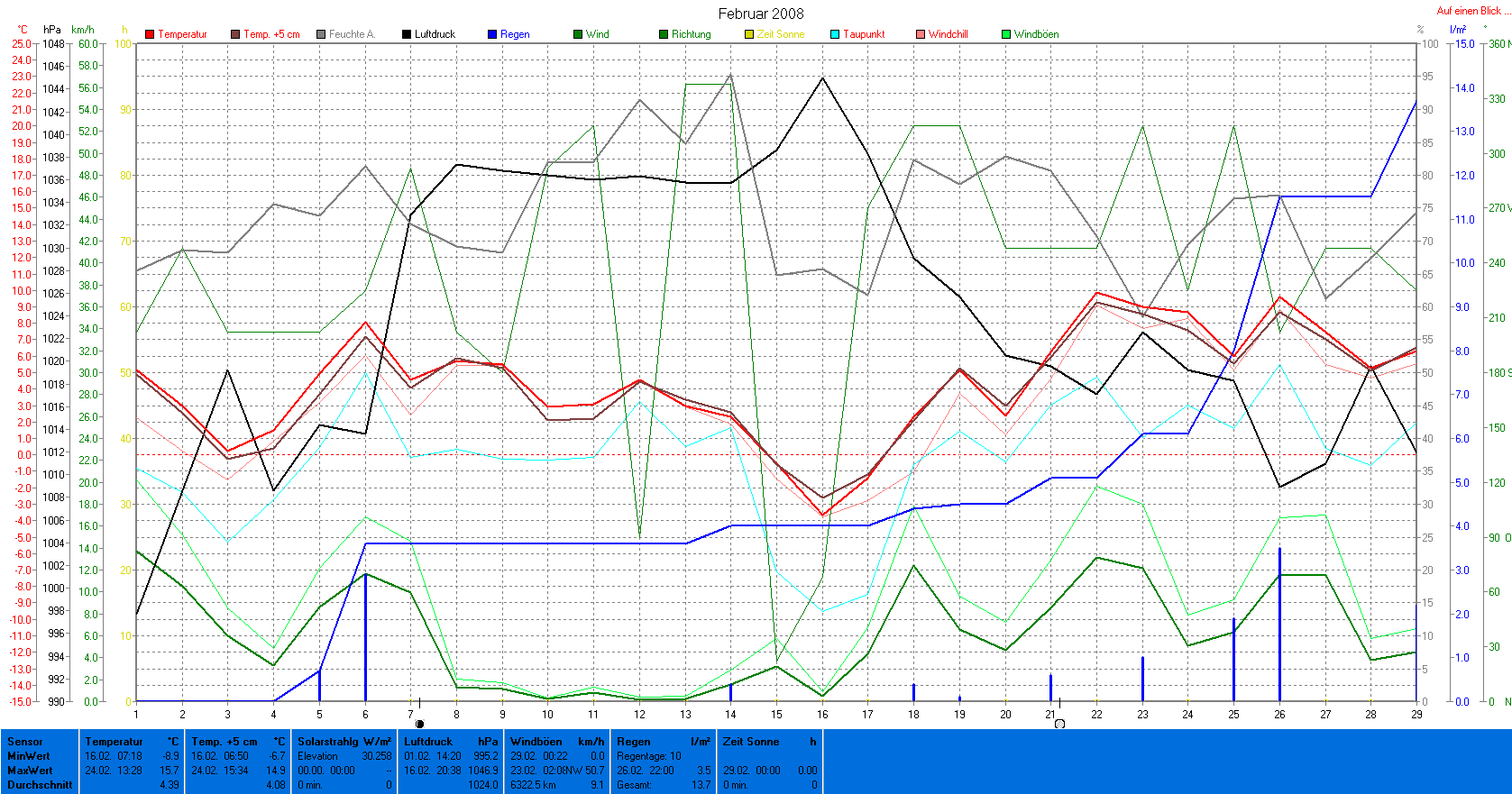Click the Durchschnitt row label in the table
Screen dimensions: 1512x794
[x=40, y=785]
